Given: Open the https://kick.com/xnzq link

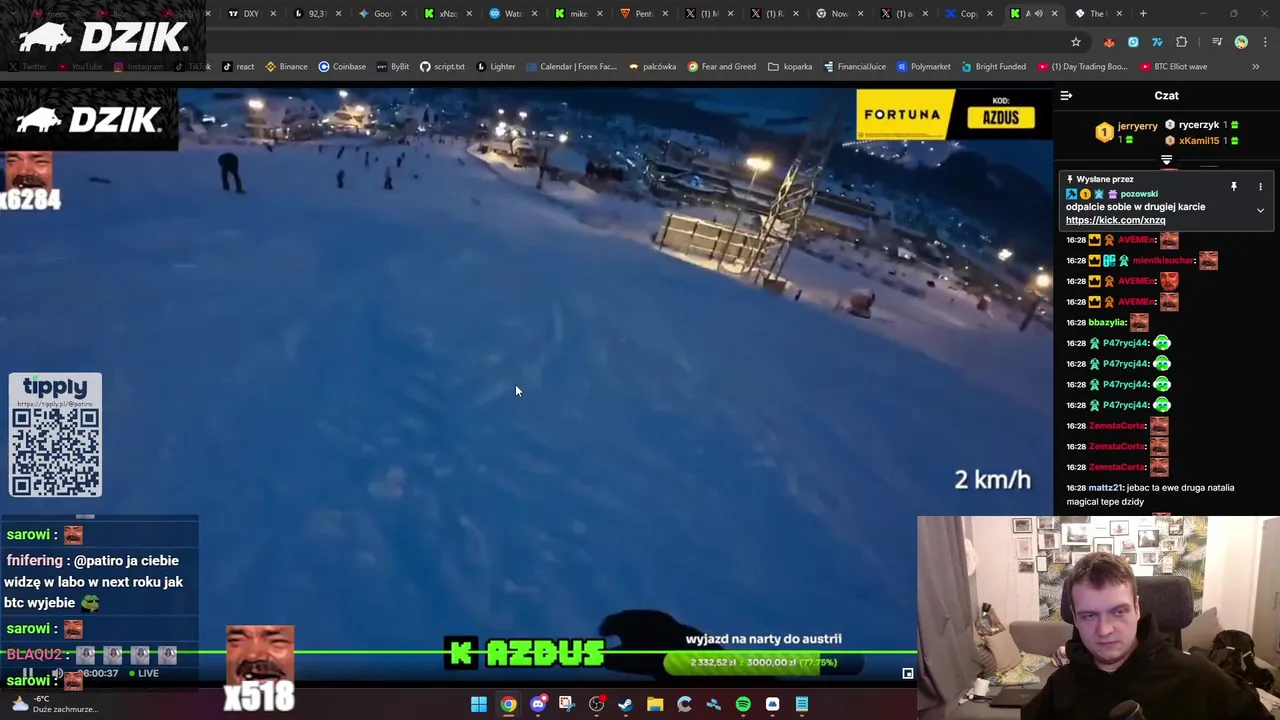Looking at the screenshot, I should pos(1115,220).
